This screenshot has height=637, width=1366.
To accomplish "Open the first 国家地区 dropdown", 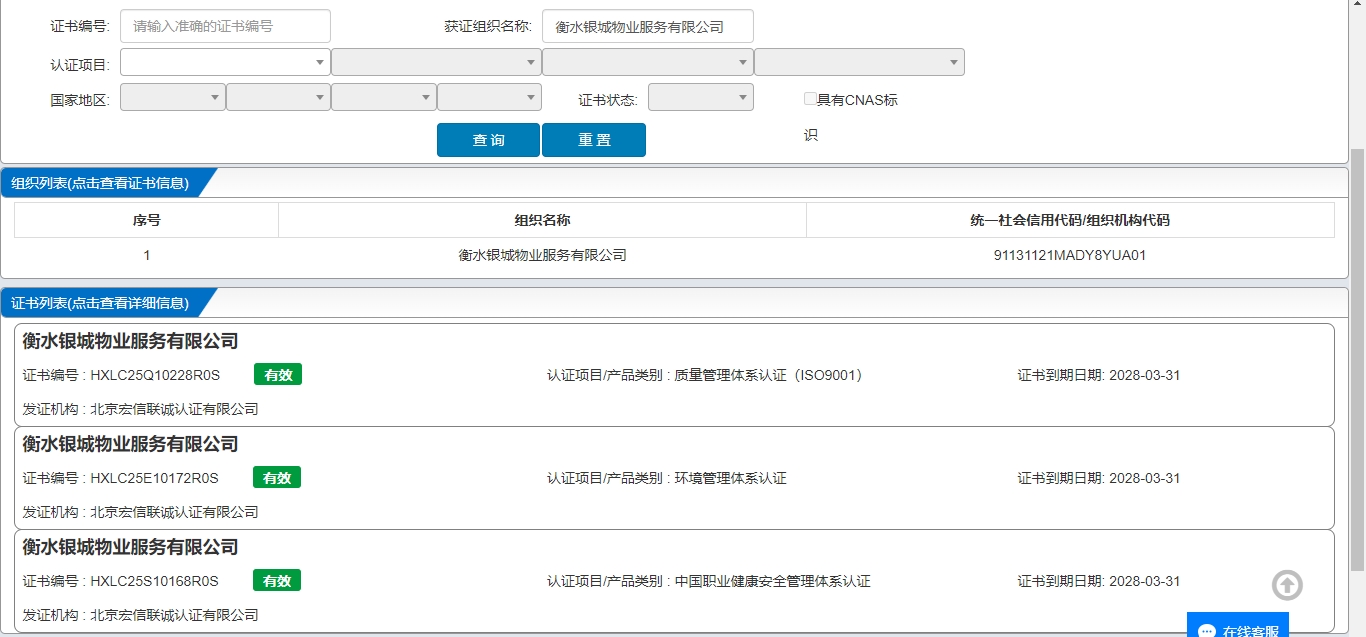I will (x=172, y=97).
